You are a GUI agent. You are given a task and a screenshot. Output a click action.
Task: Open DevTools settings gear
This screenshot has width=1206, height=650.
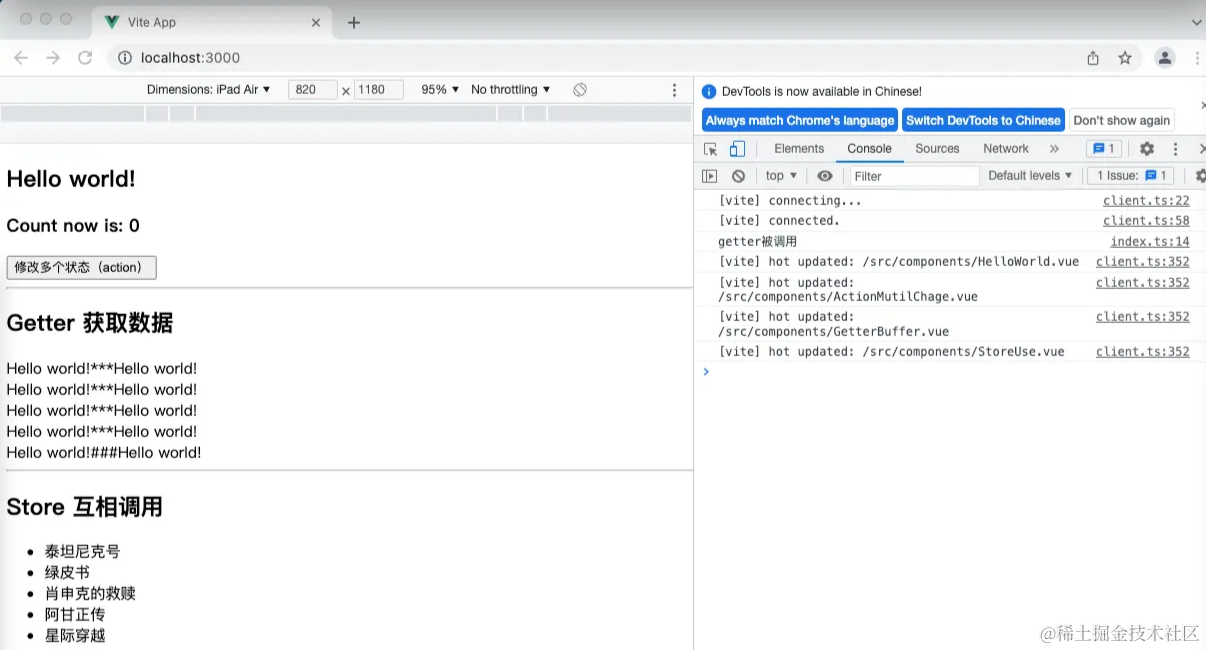coord(1147,149)
